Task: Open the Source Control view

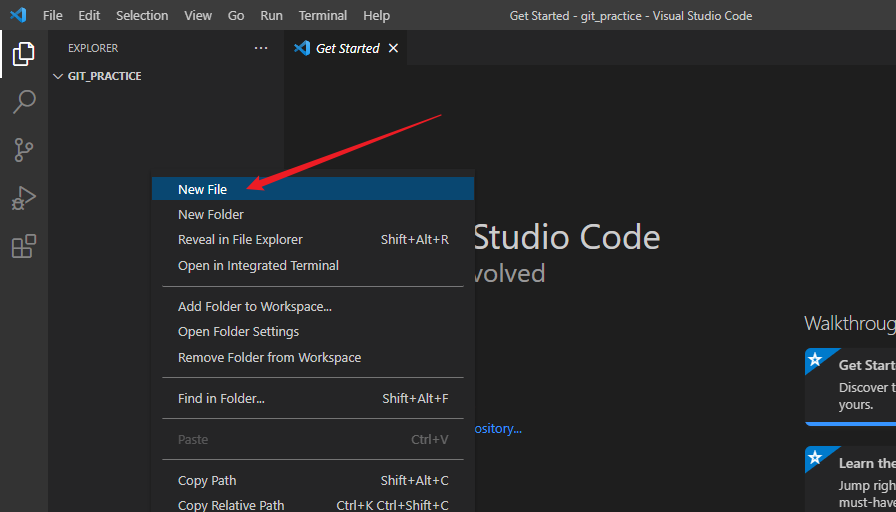Action: coord(23,150)
